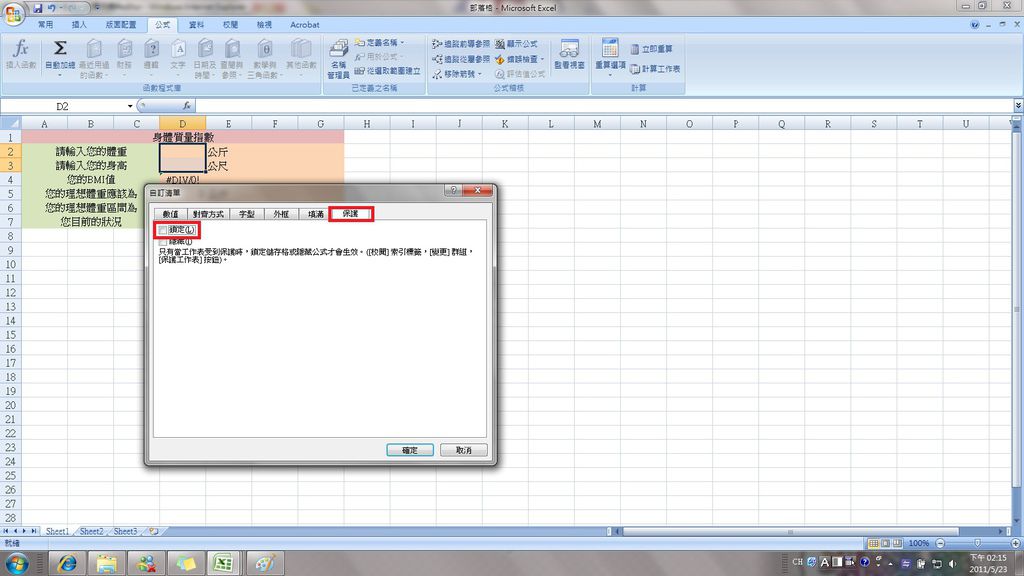This screenshot has height=576, width=1024.
Task: Click the 100% zoom level text
Action: click(x=919, y=543)
